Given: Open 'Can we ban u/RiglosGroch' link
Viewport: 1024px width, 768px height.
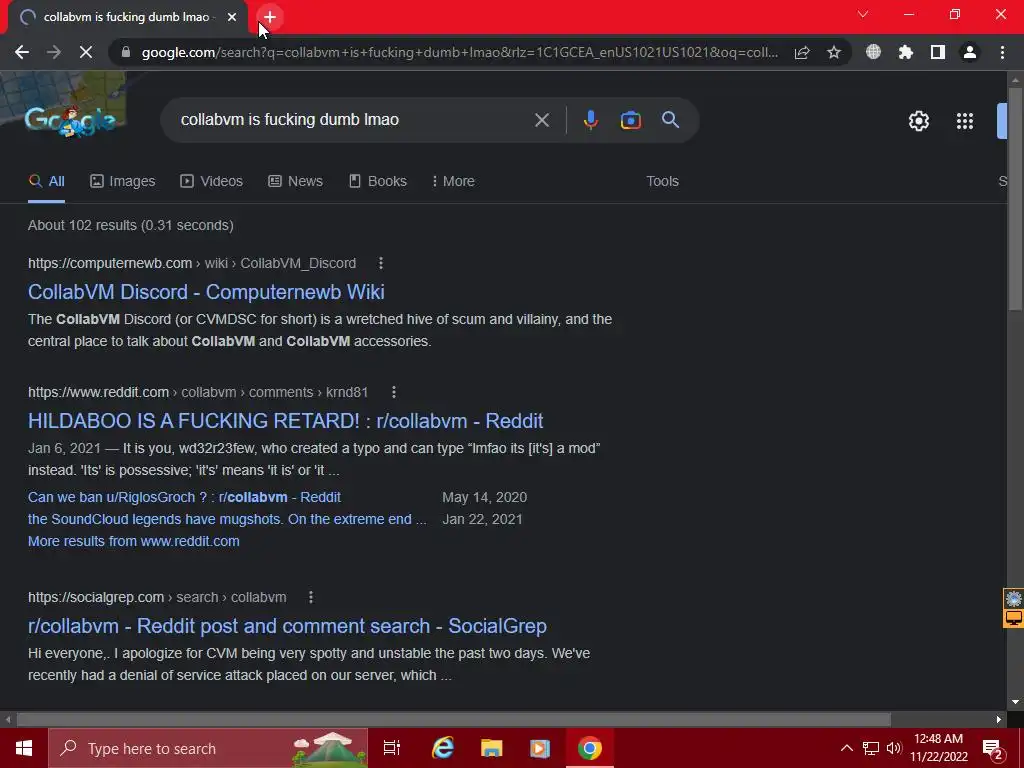Looking at the screenshot, I should click(184, 498).
